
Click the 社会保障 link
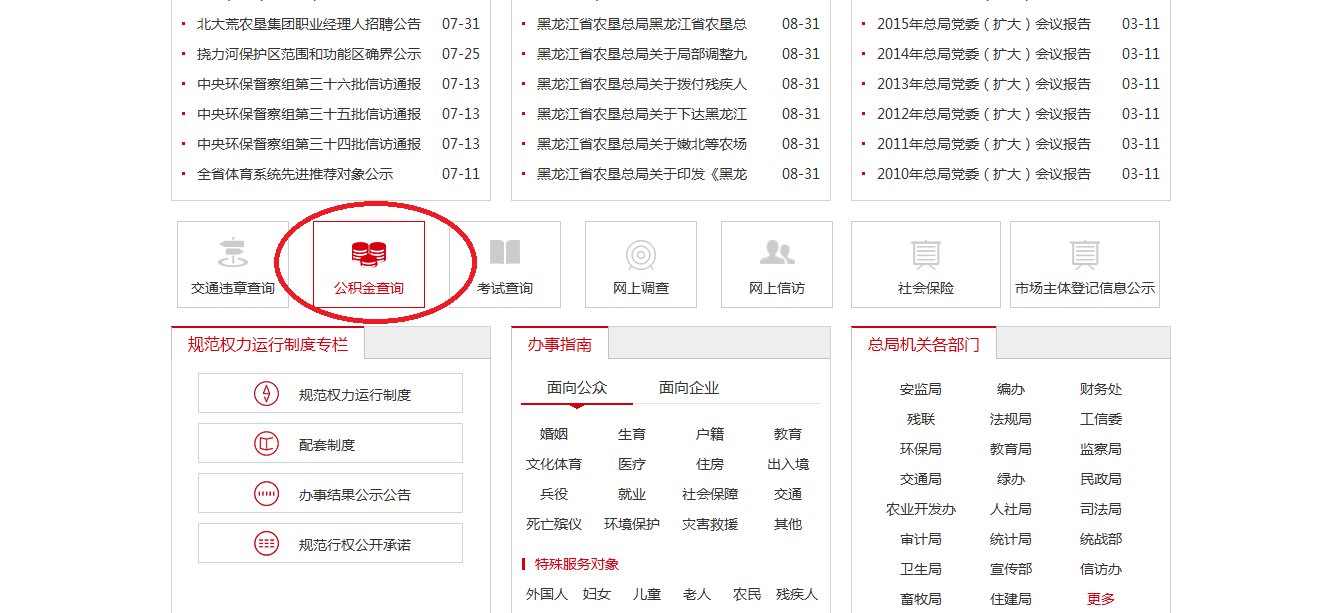point(710,493)
